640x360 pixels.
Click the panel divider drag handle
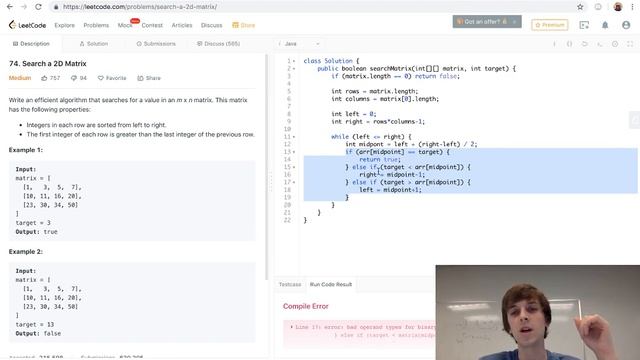(270, 182)
